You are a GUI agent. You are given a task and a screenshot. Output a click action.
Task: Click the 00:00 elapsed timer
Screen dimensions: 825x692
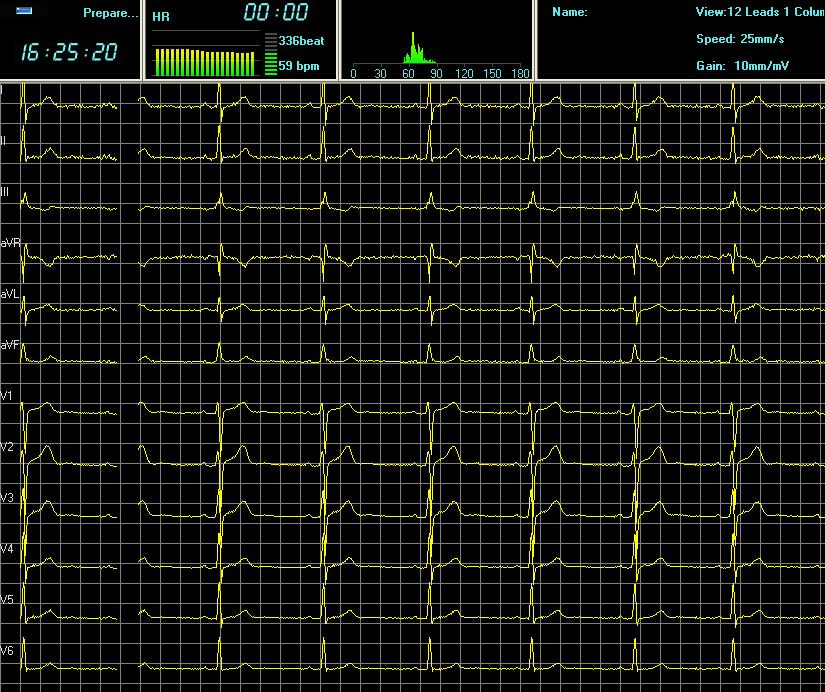pyautogui.click(x=276, y=12)
